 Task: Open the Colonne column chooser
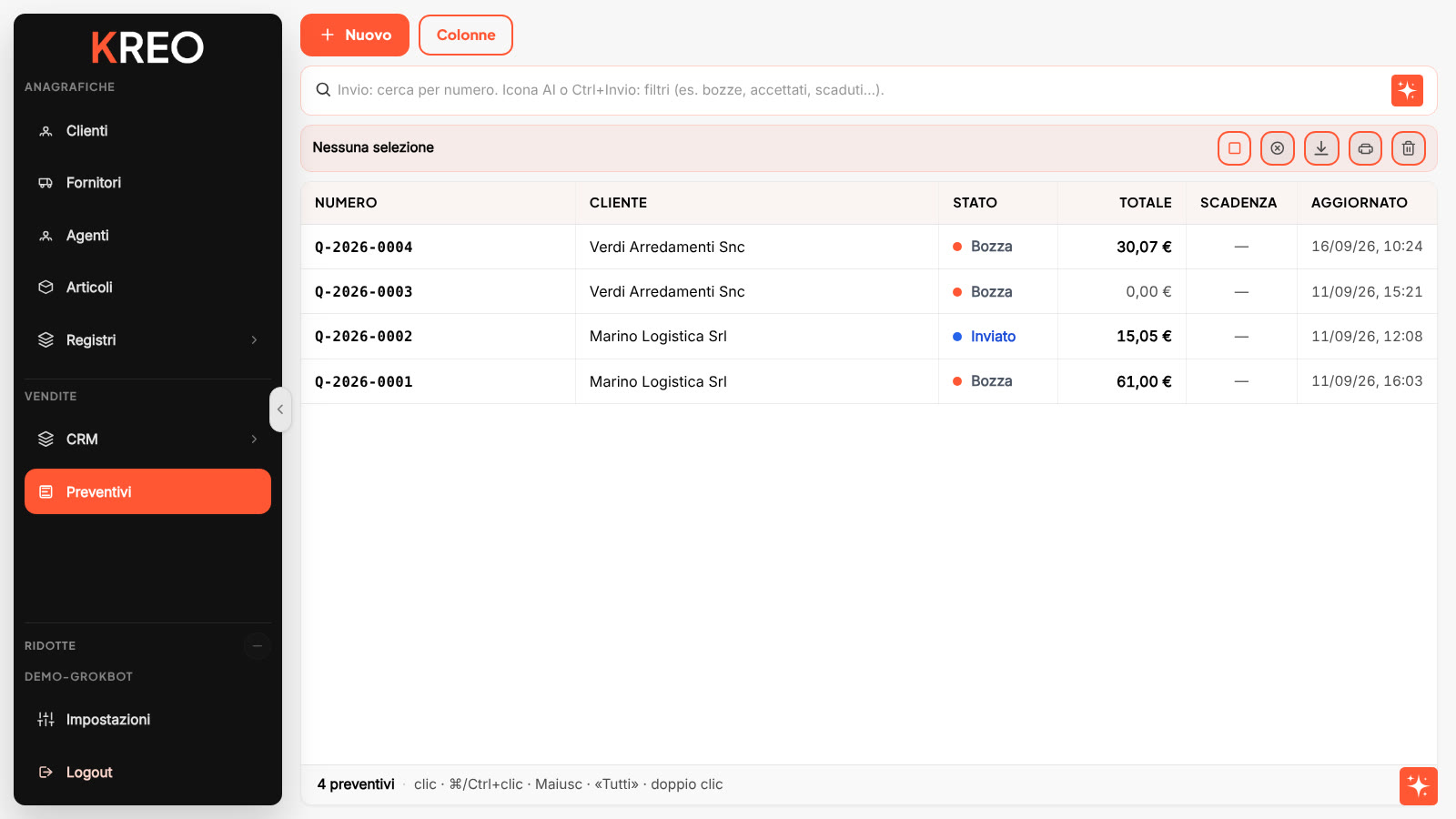[466, 35]
